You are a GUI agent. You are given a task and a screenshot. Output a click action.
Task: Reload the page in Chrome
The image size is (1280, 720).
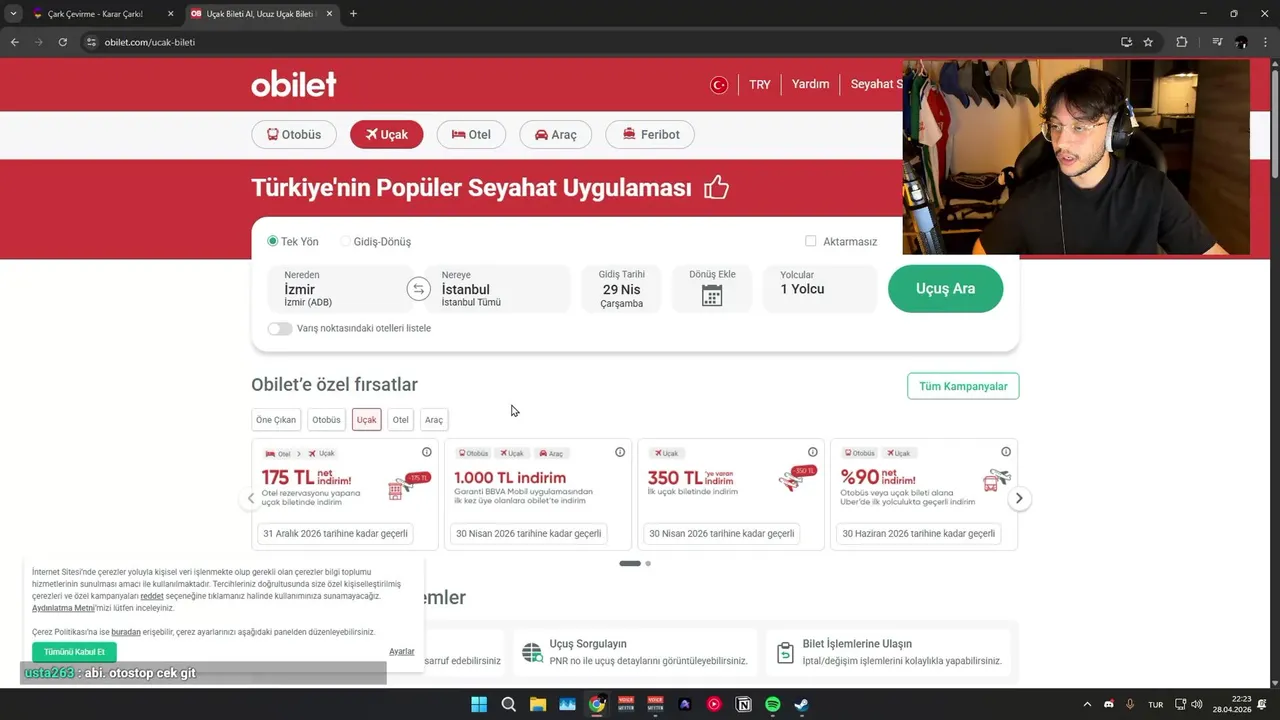pos(63,42)
